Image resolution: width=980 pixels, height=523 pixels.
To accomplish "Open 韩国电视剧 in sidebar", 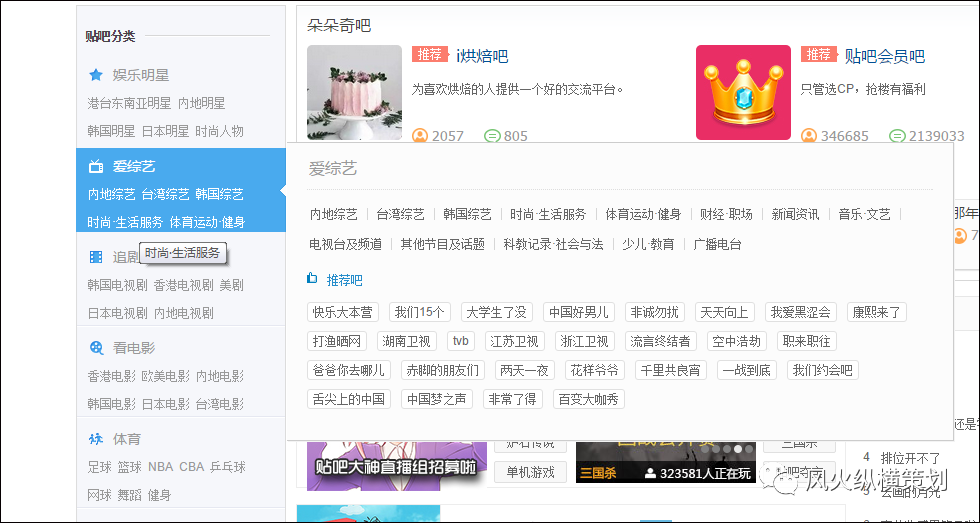I will (x=118, y=286).
